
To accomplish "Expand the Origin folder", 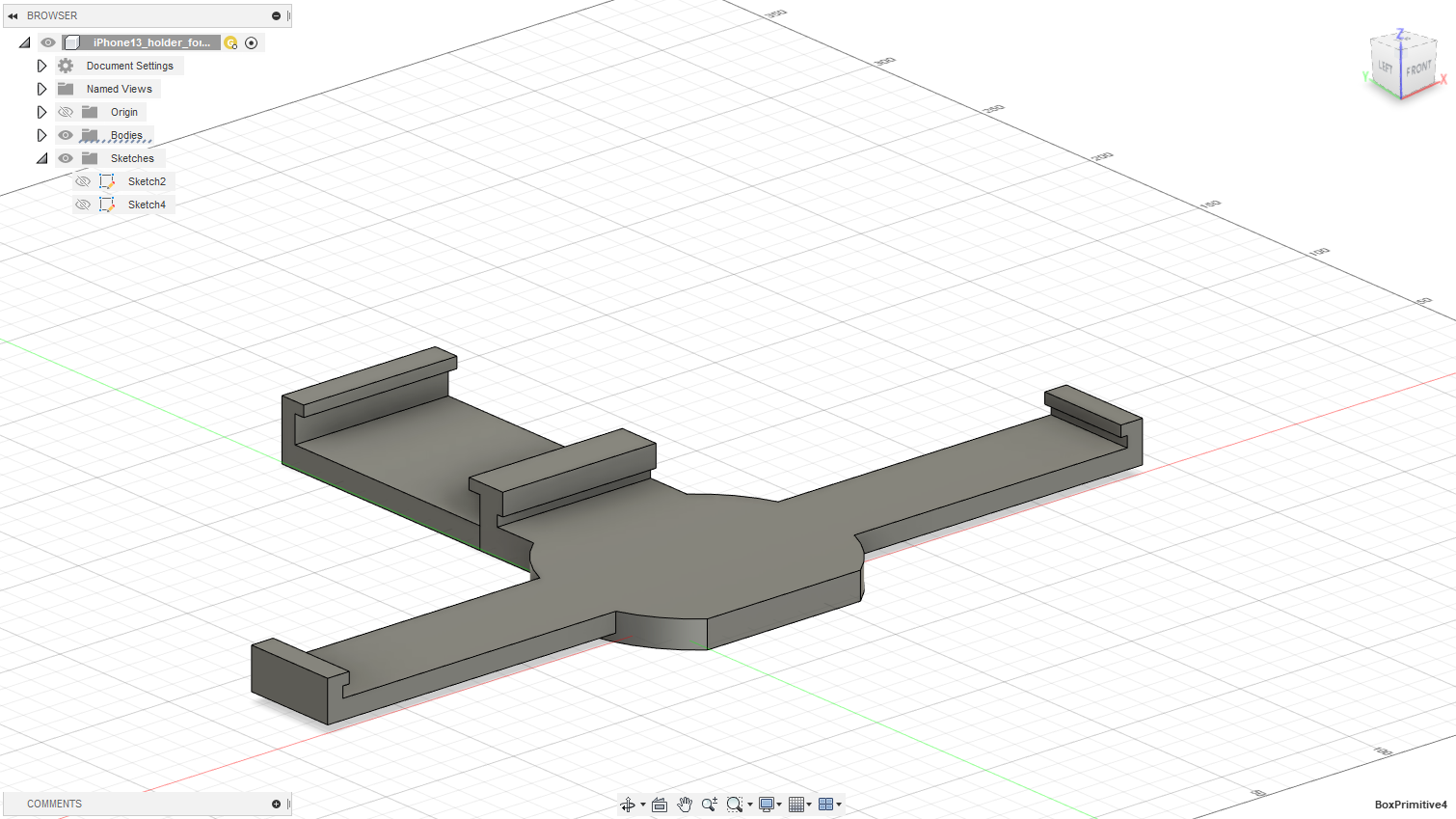I will coord(41,112).
